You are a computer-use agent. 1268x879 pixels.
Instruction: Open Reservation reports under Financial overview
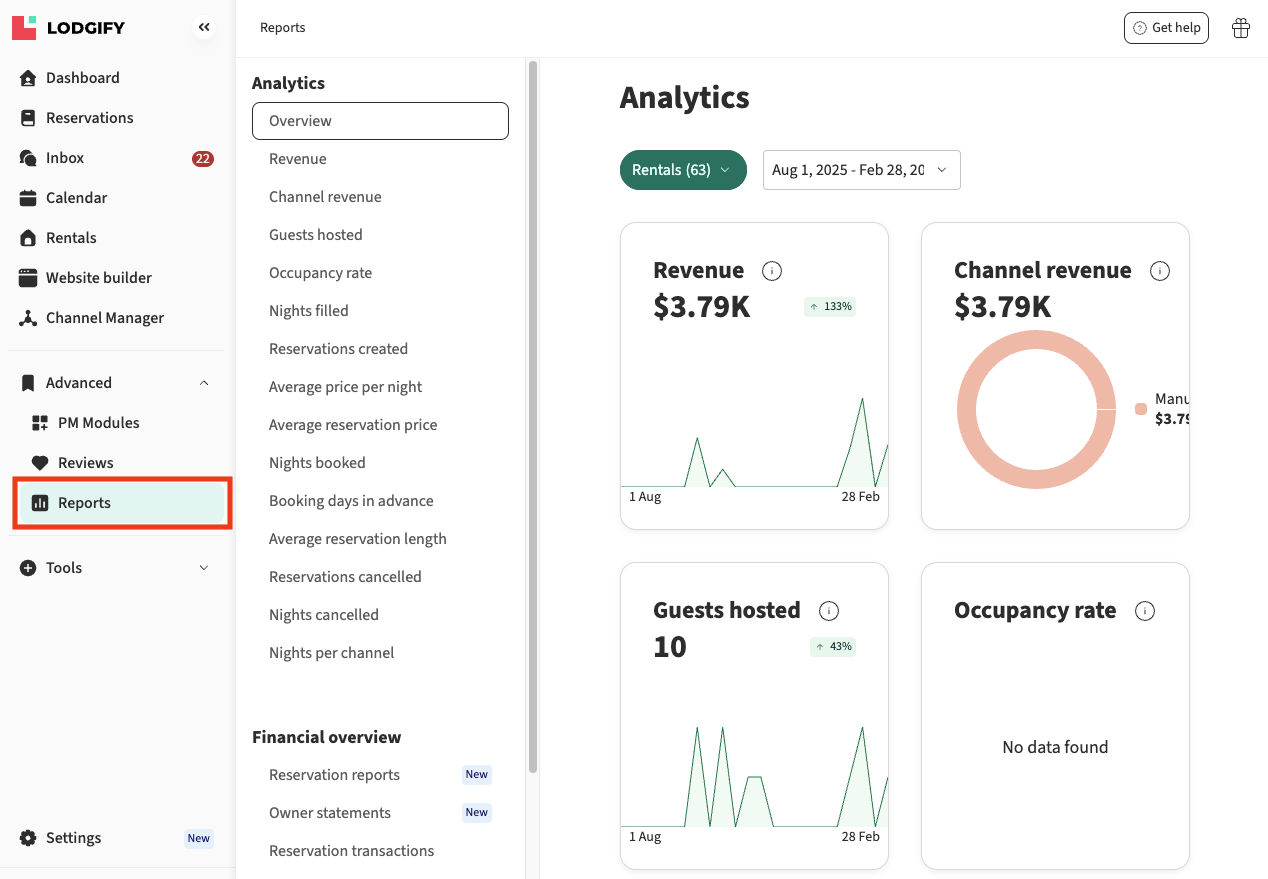(334, 775)
